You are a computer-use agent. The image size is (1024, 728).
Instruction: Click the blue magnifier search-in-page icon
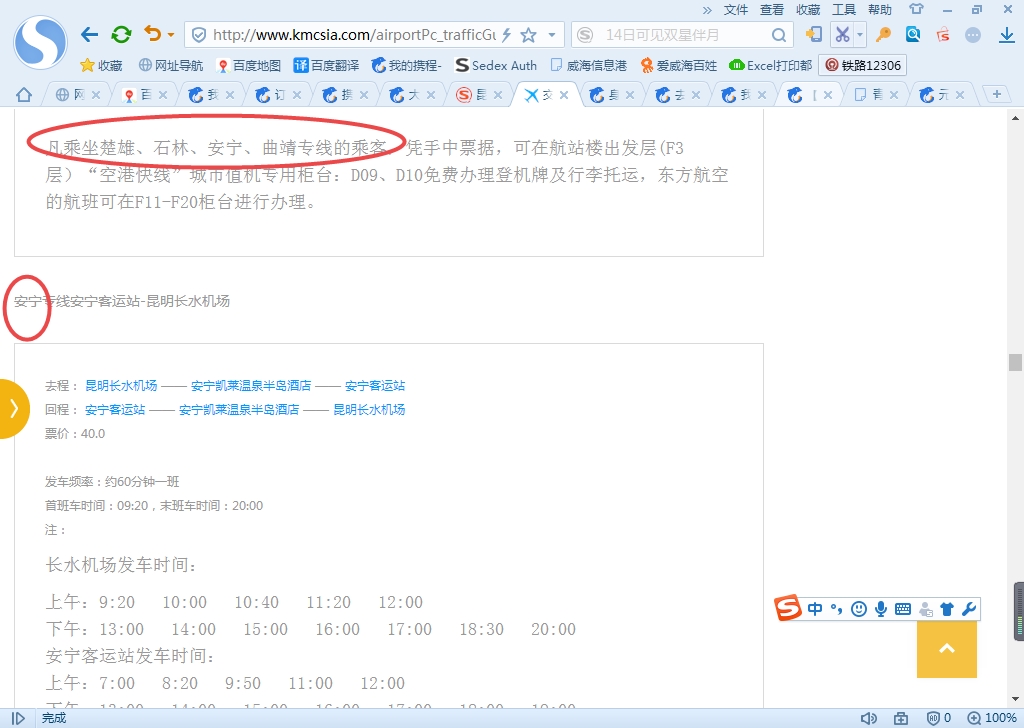(913, 35)
